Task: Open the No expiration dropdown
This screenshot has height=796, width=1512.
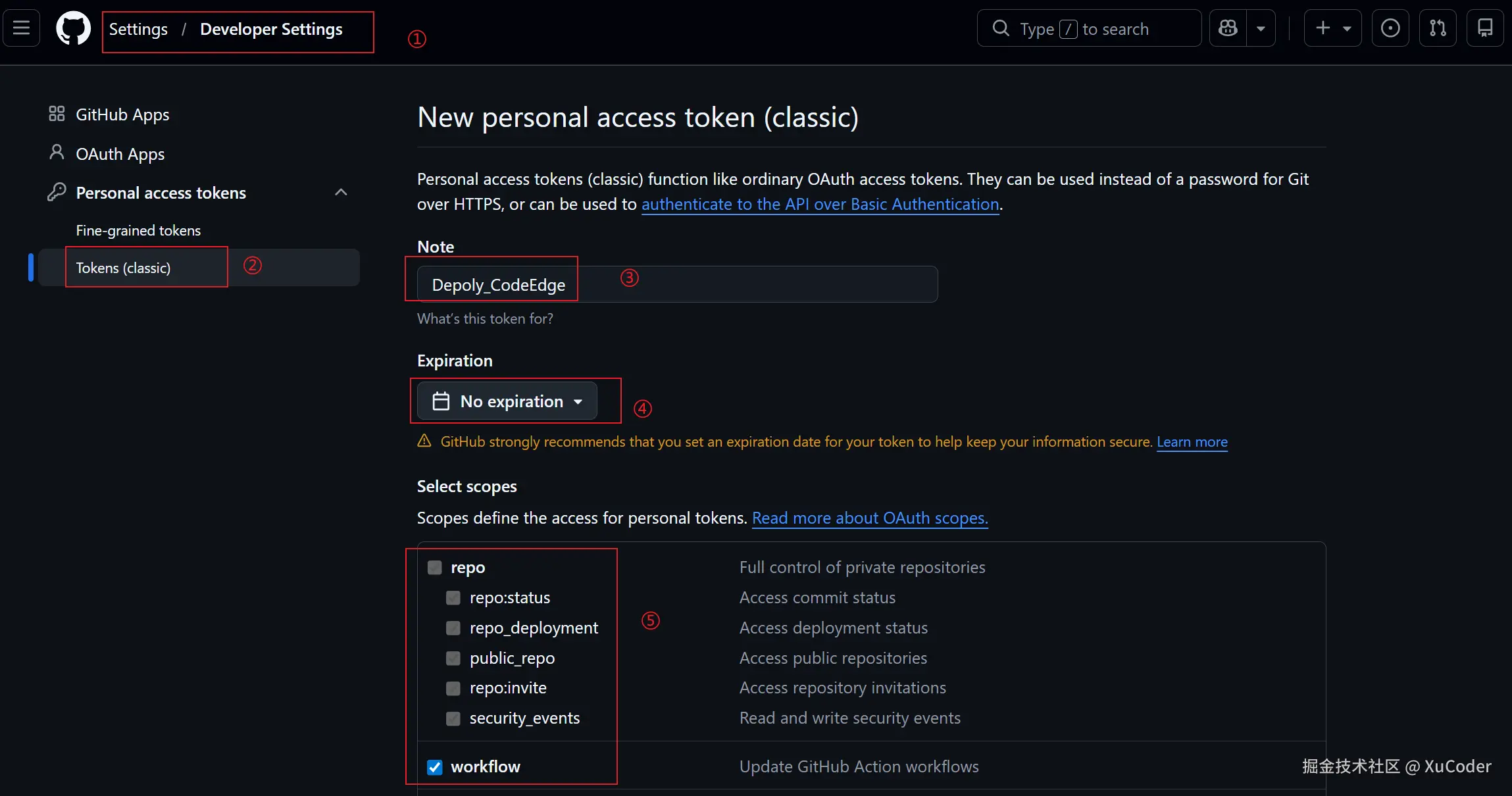Action: pos(507,401)
